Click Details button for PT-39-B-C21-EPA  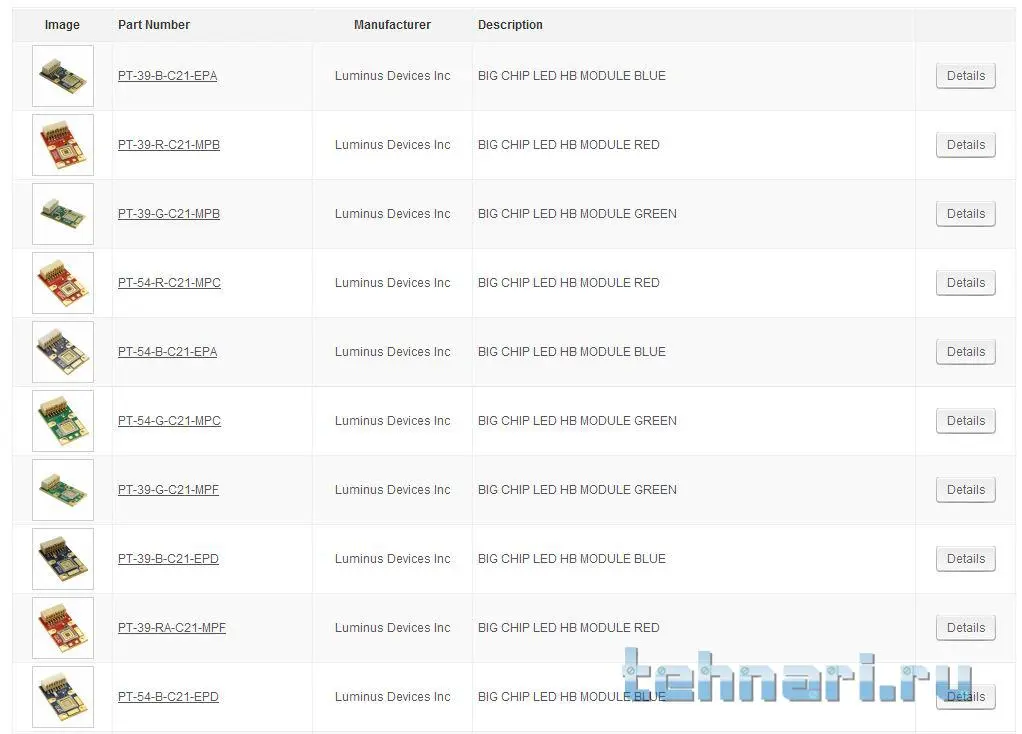(965, 76)
